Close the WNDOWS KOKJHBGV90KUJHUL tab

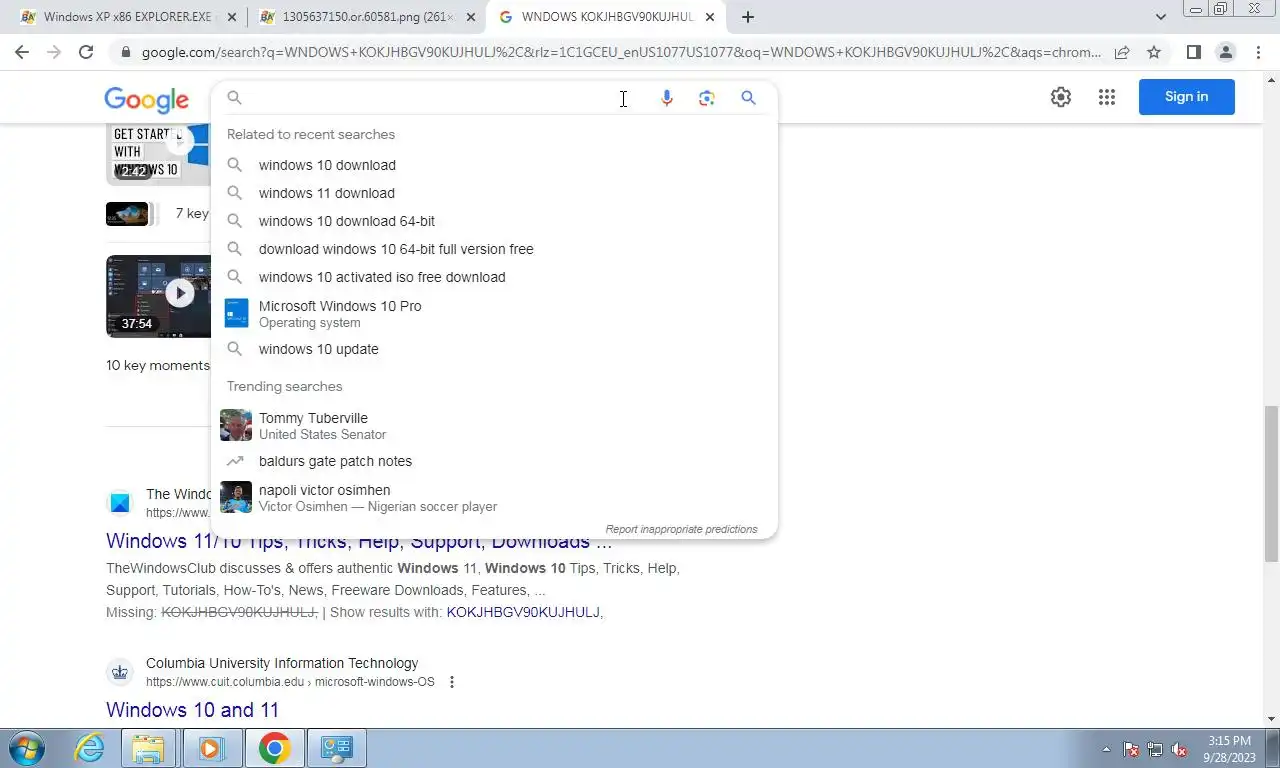click(710, 17)
